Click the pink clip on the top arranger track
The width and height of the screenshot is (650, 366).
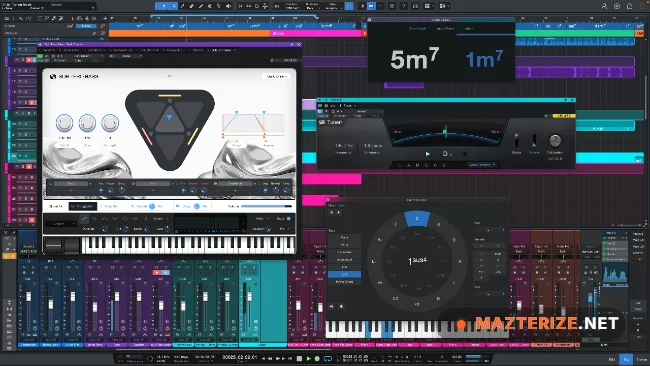[x=316, y=33]
